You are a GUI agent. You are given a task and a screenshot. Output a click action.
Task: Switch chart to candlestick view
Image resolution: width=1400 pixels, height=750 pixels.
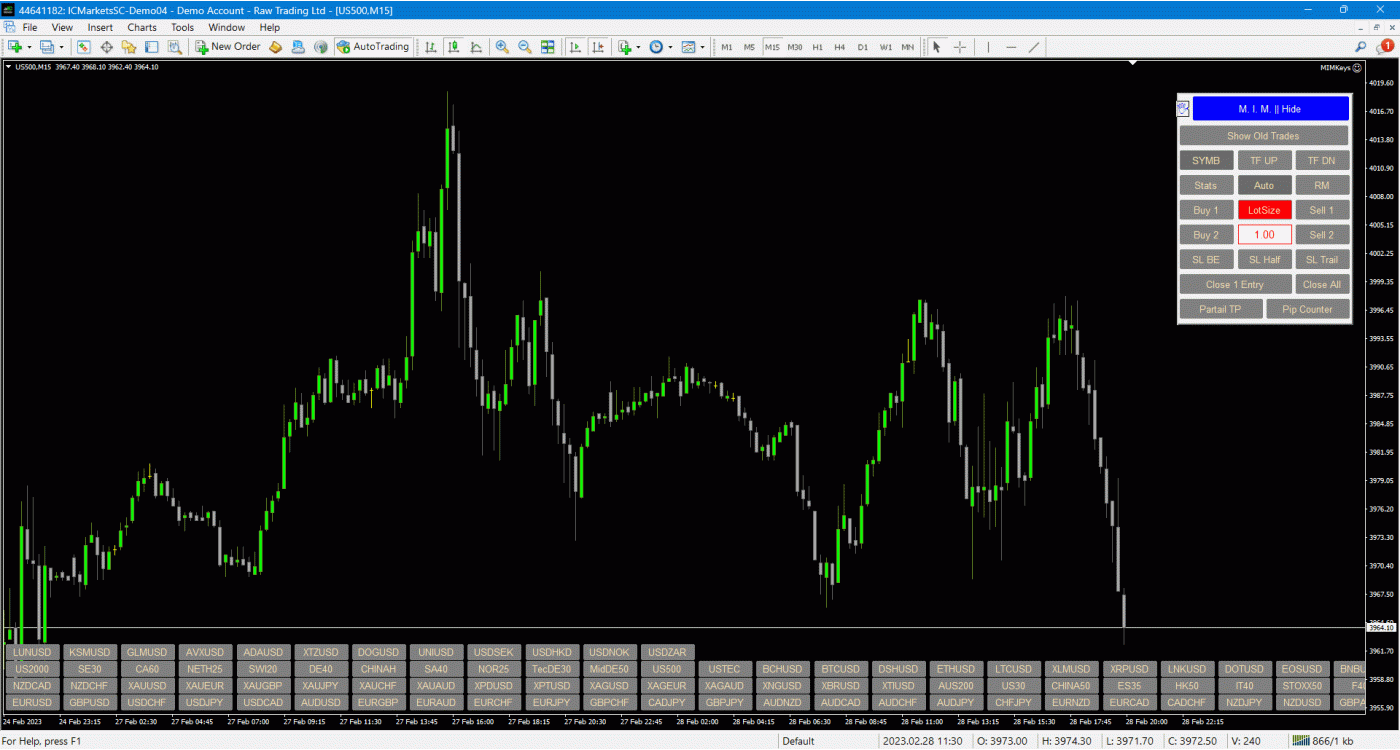coord(454,47)
